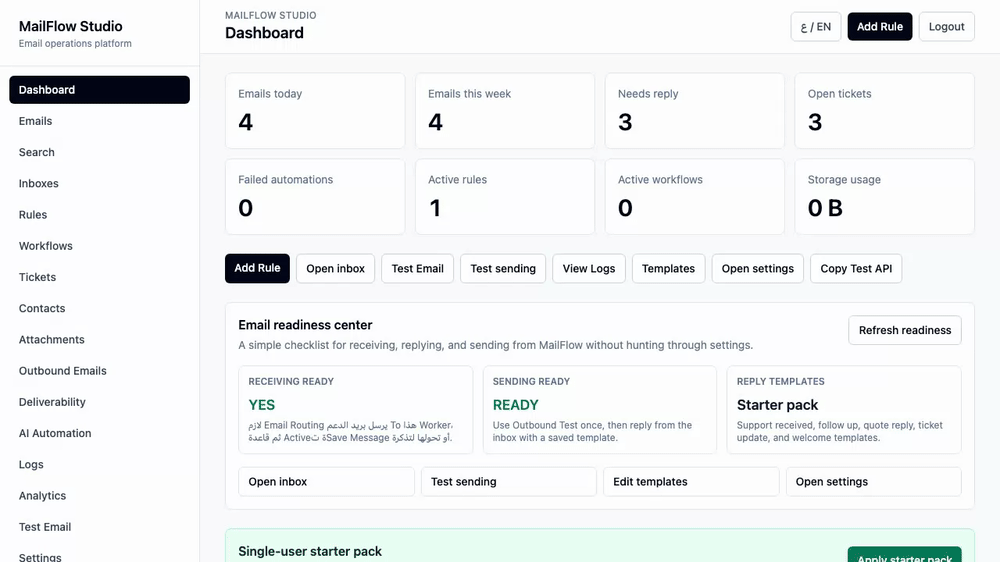Screen dimensions: 1000x562
Task: Open Tickets in the sidebar
Action: [99, 277]
